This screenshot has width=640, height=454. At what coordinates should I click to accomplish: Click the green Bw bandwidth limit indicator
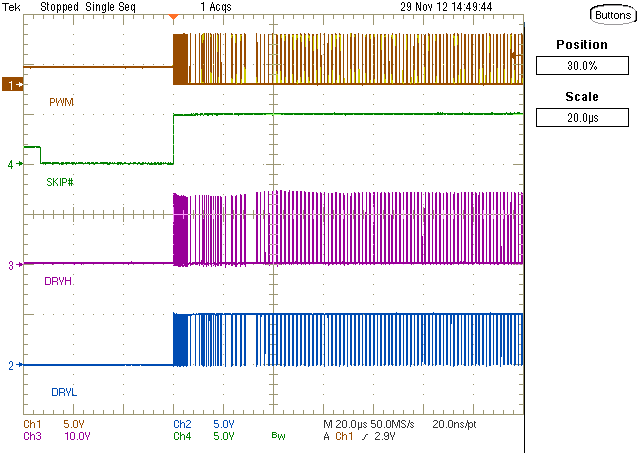point(277,436)
